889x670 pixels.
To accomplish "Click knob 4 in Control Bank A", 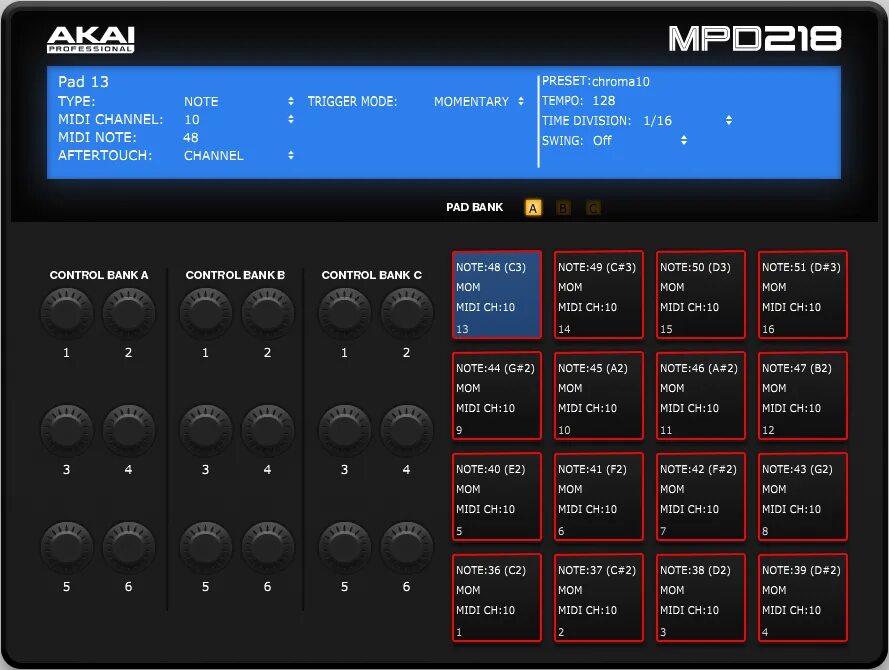I will click(129, 430).
